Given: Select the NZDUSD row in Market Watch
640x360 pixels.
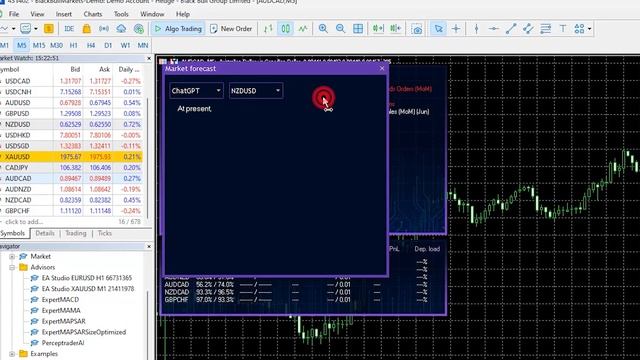Looking at the screenshot, I should [x=71, y=124].
